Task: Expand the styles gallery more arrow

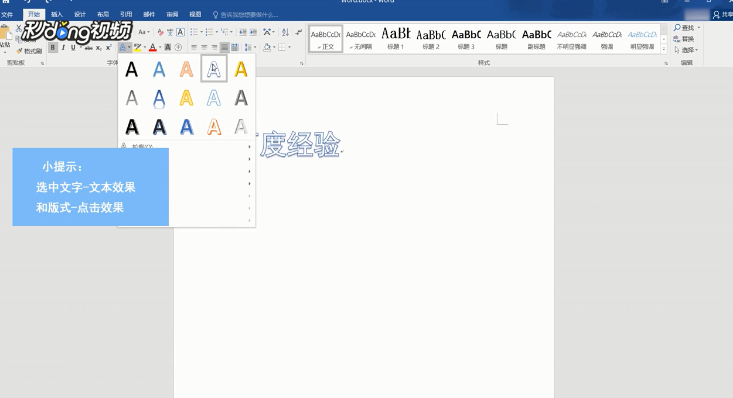Action: [664, 49]
